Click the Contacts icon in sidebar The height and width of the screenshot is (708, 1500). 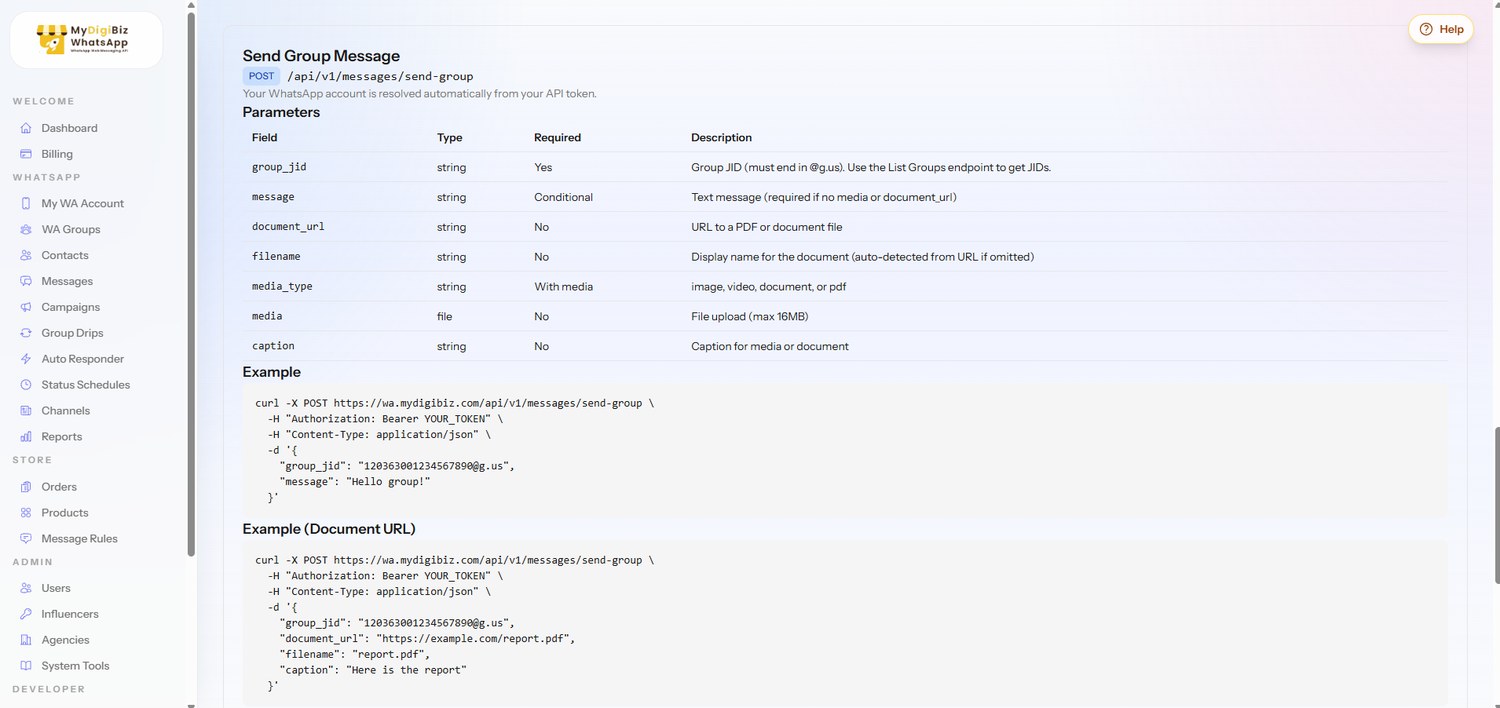[x=26, y=255]
